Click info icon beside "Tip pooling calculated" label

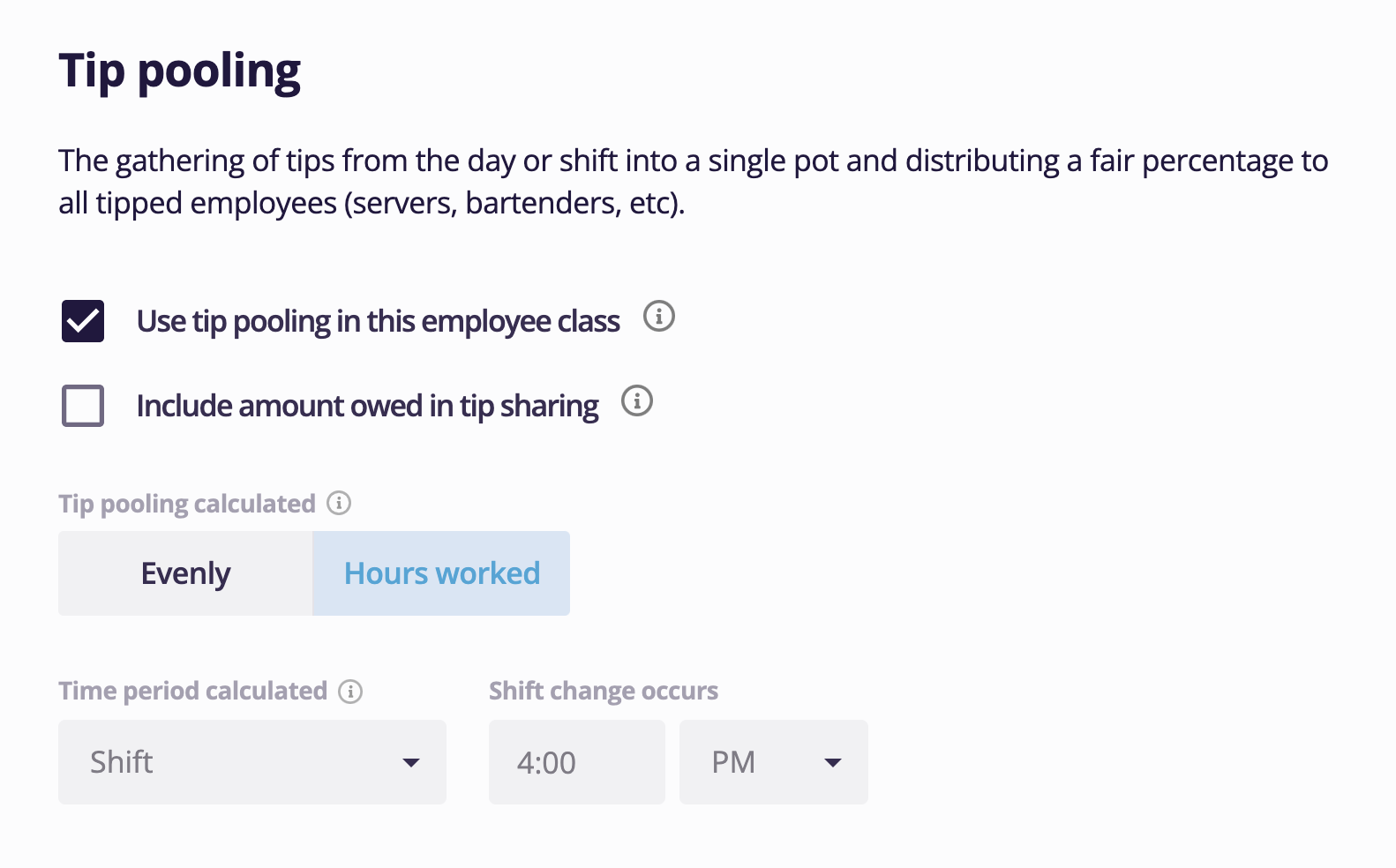(x=338, y=503)
